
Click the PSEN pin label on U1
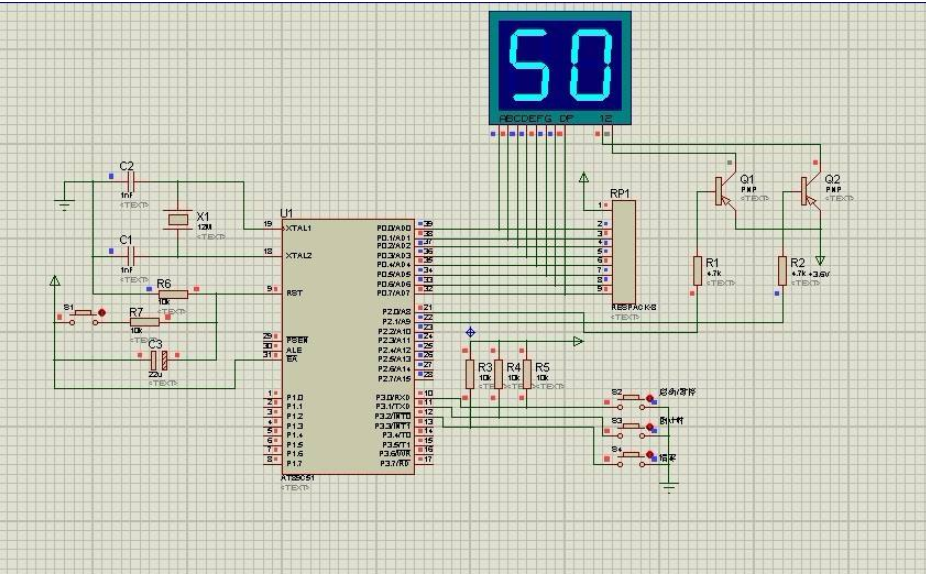click(x=297, y=340)
